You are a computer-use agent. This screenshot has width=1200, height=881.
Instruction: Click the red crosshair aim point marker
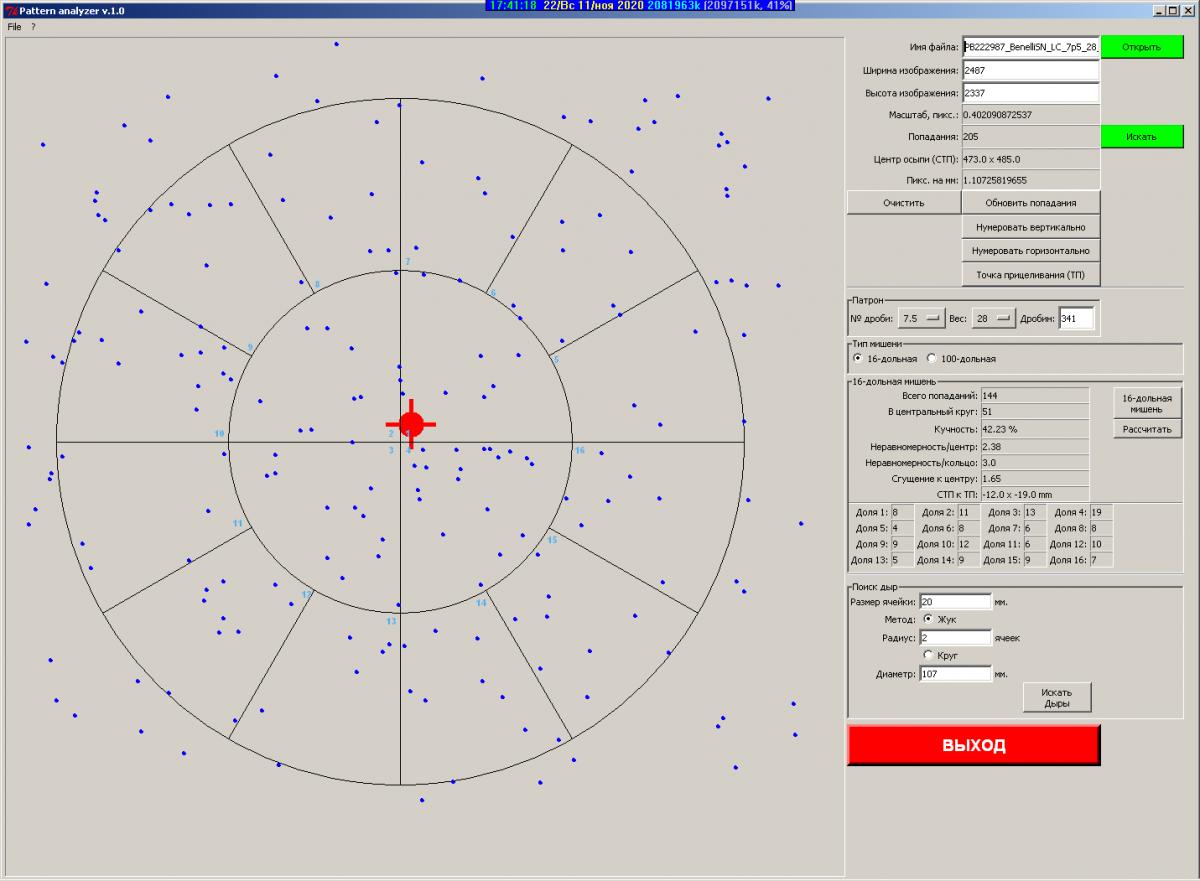tap(411, 423)
